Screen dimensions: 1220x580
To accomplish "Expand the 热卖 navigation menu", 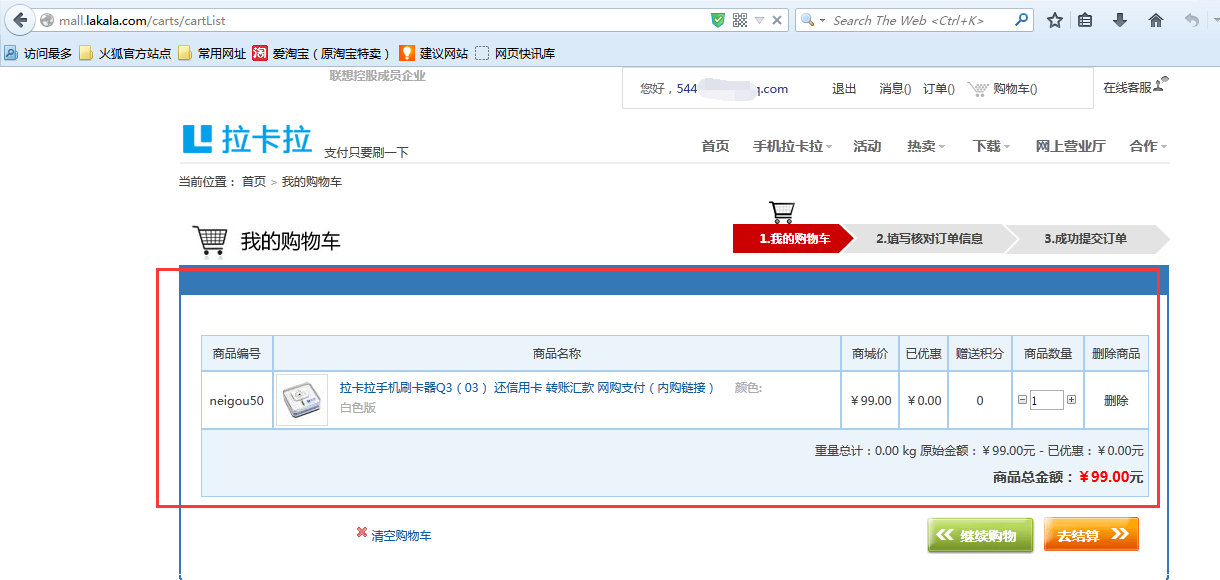I will click(926, 146).
